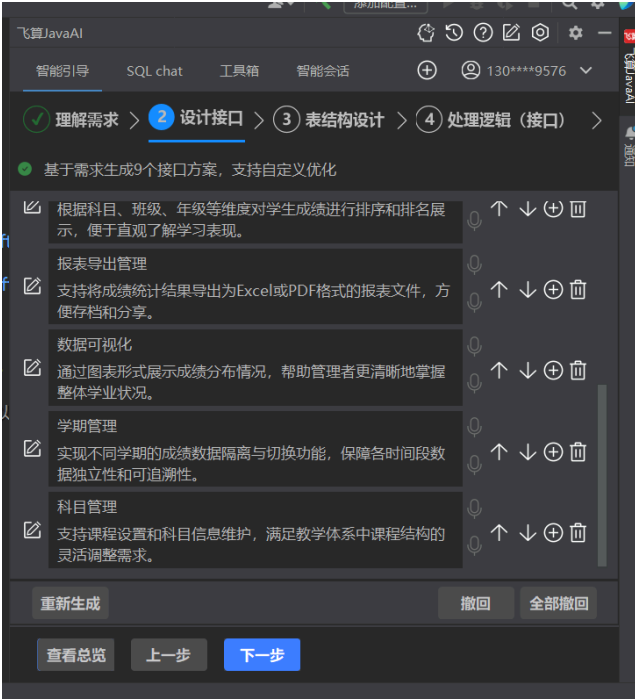Screen dimensions: 635x699
Task: Click the 科目管理 description text field
Action: click(x=255, y=544)
